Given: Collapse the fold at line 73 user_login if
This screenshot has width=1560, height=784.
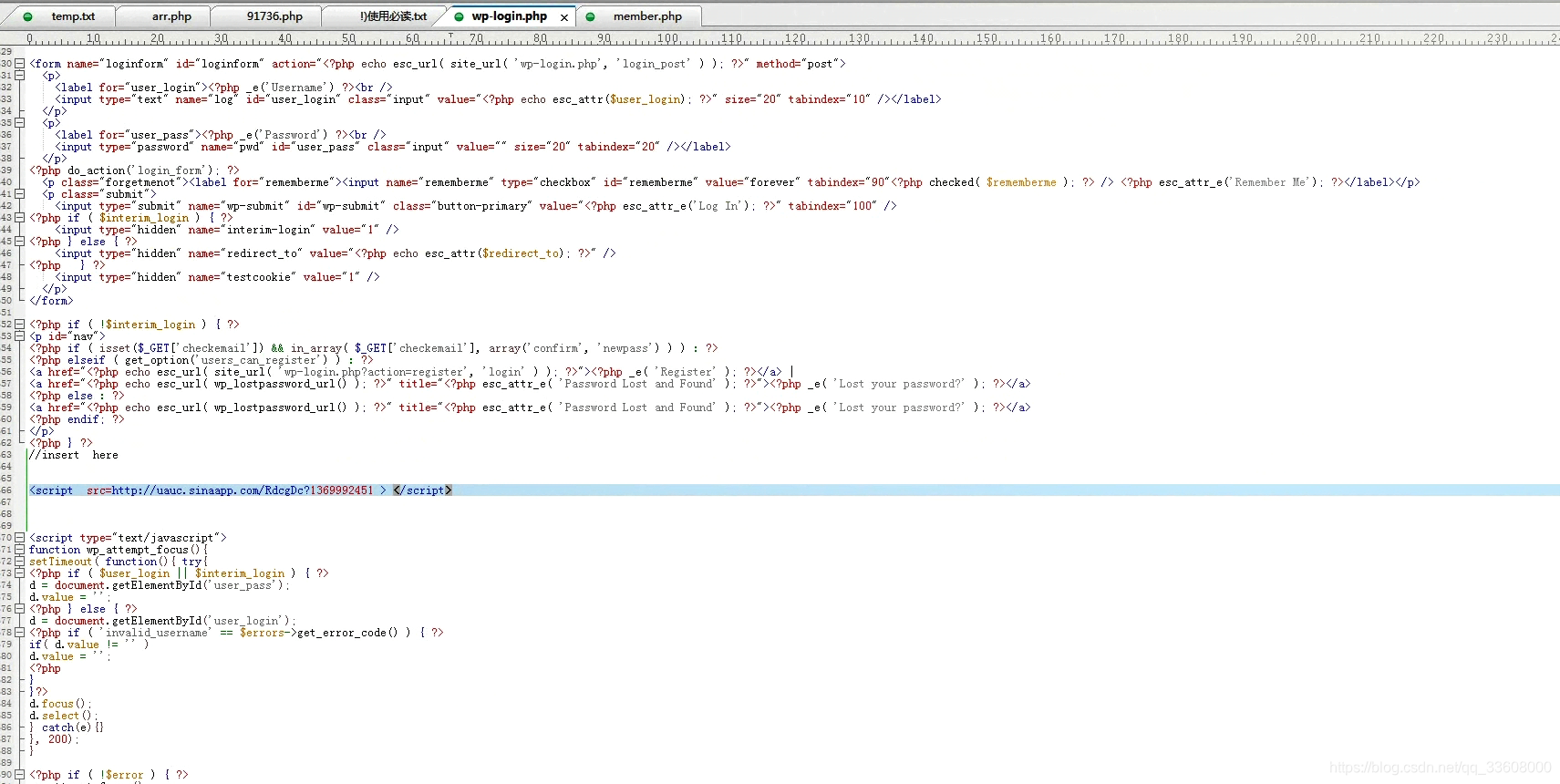Looking at the screenshot, I should click(x=19, y=573).
